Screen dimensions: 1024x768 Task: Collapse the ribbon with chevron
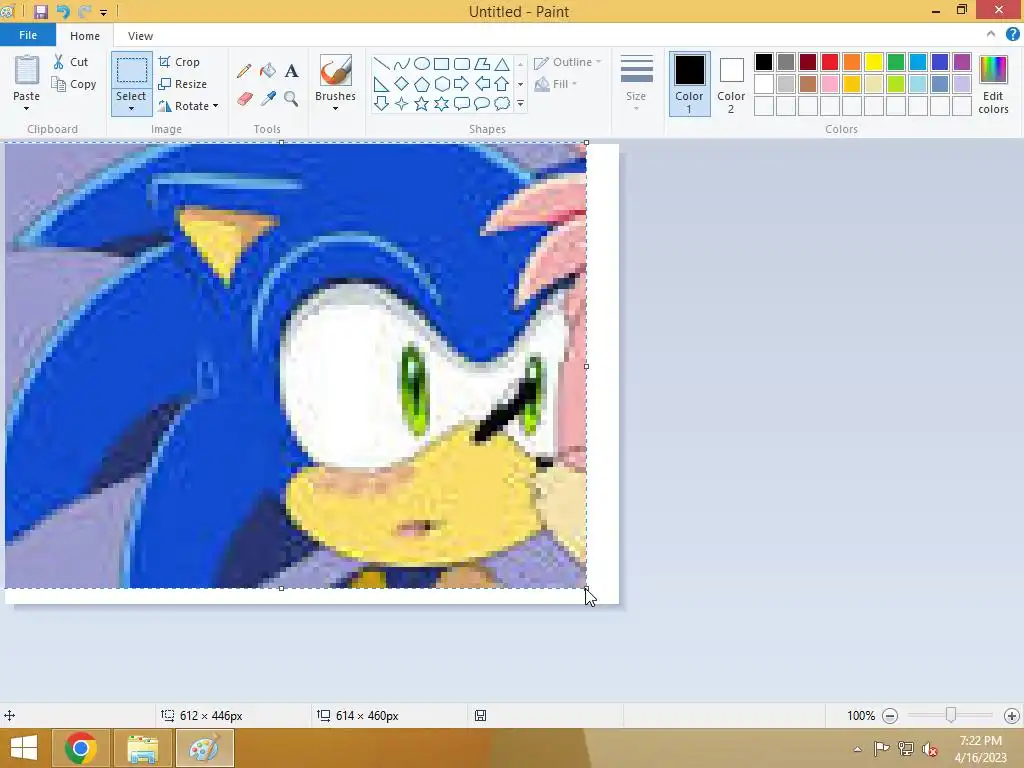[x=991, y=35]
